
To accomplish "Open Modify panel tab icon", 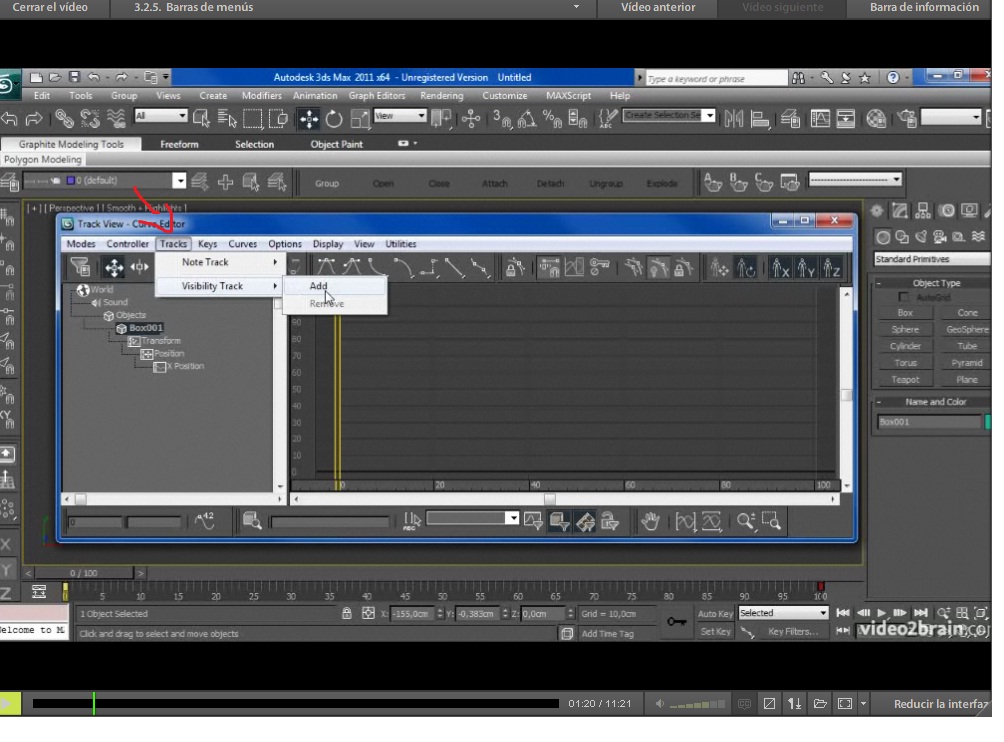I will pyautogui.click(x=900, y=211).
